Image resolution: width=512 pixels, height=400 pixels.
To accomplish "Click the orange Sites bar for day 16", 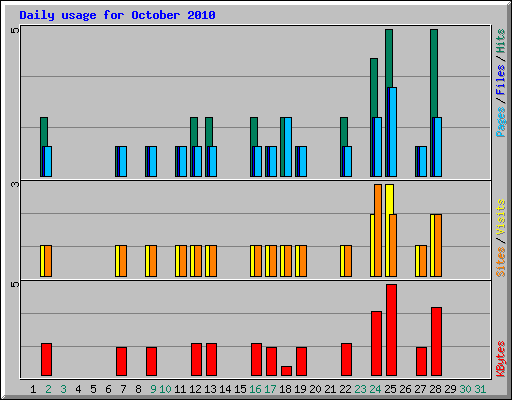I will (x=258, y=261).
